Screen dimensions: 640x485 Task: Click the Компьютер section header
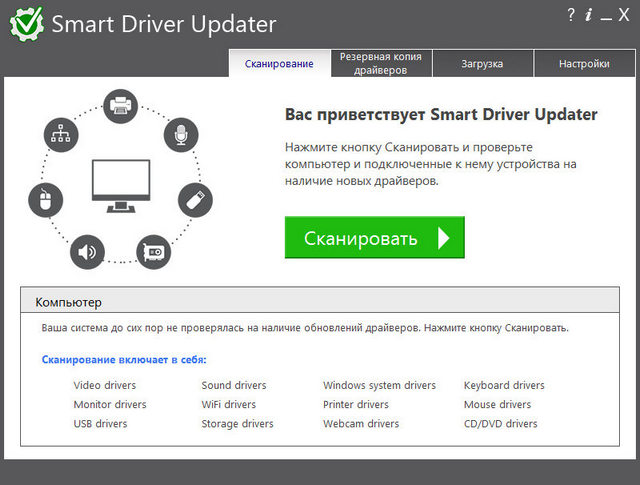[x=69, y=301]
